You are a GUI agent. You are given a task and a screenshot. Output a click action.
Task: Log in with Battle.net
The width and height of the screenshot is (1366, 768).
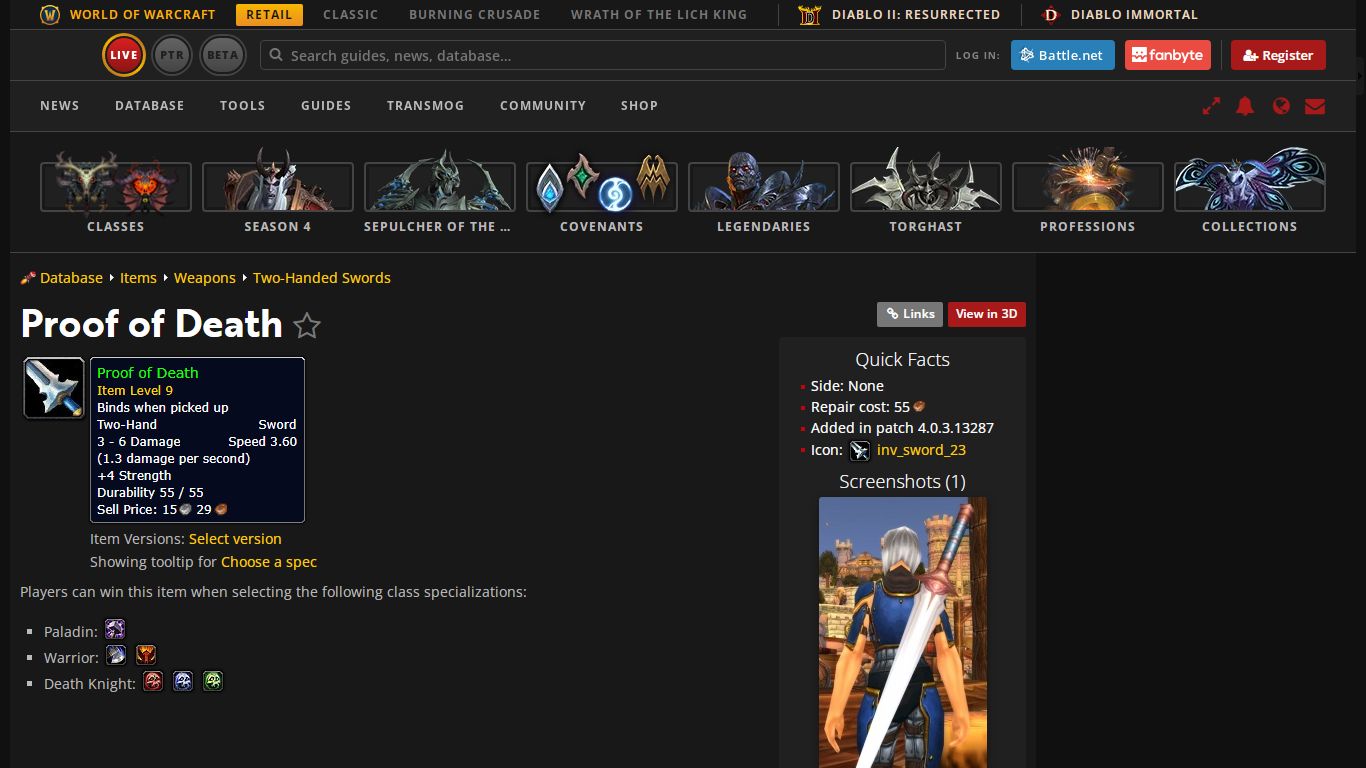coord(1062,55)
